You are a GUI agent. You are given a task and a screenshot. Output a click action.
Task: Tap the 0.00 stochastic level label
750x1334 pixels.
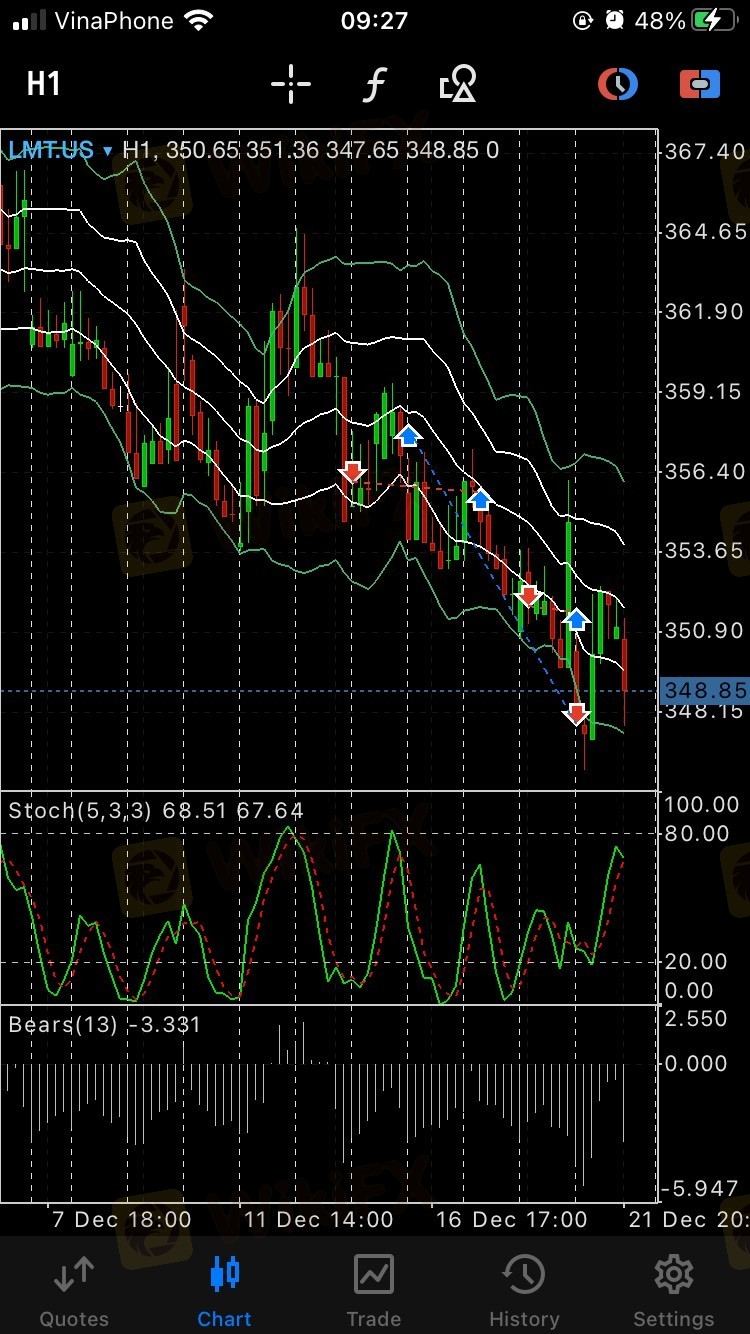coord(690,991)
